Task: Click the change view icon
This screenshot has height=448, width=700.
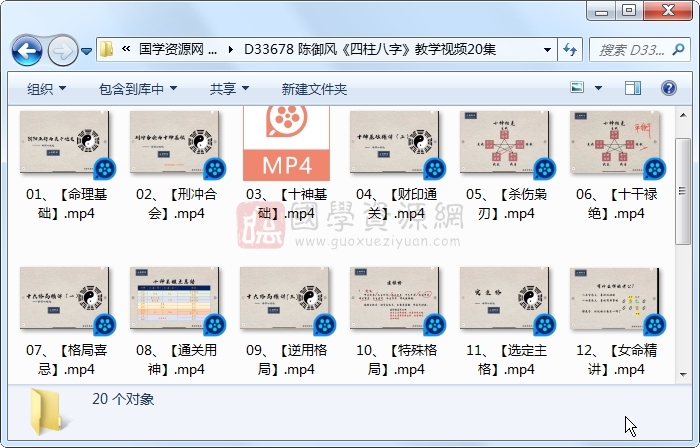Action: [577, 87]
